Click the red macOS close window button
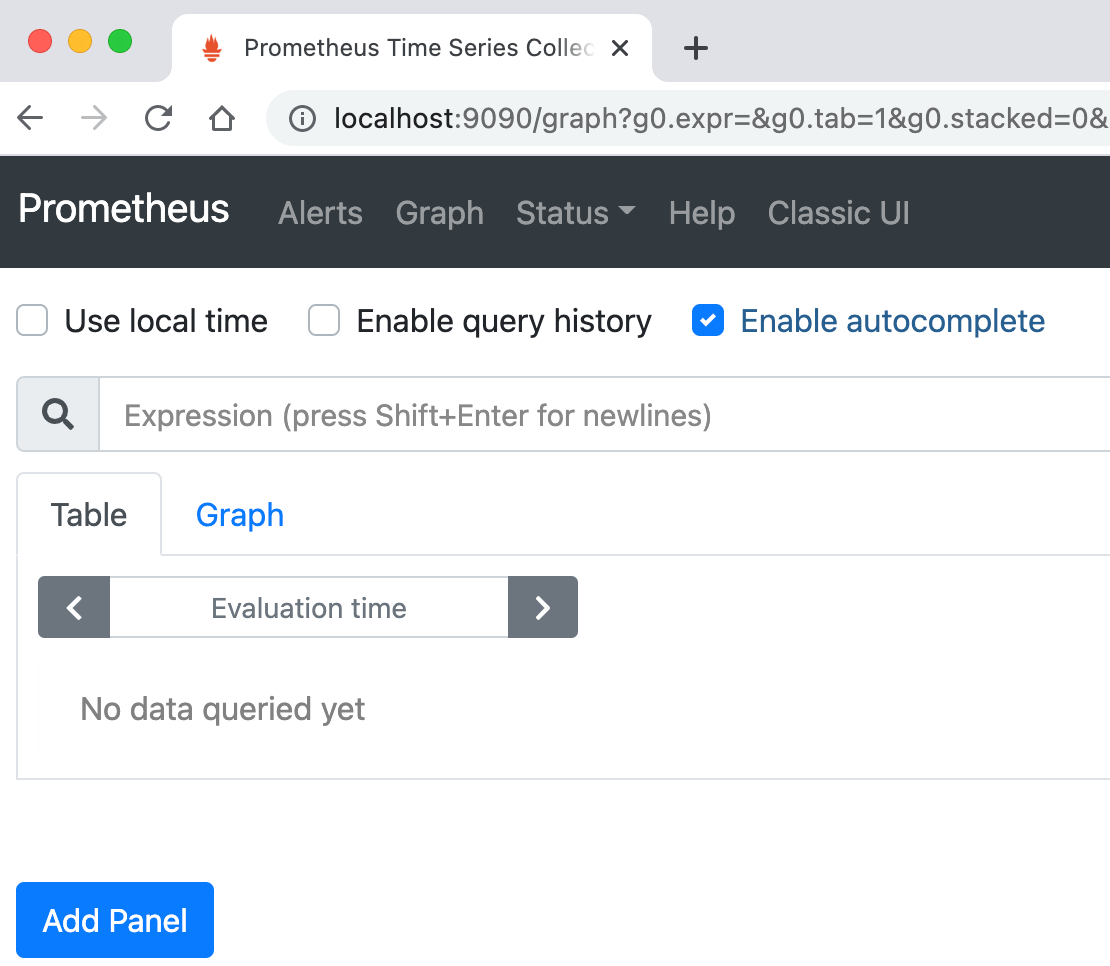This screenshot has height=966, width=1110. click(40, 41)
